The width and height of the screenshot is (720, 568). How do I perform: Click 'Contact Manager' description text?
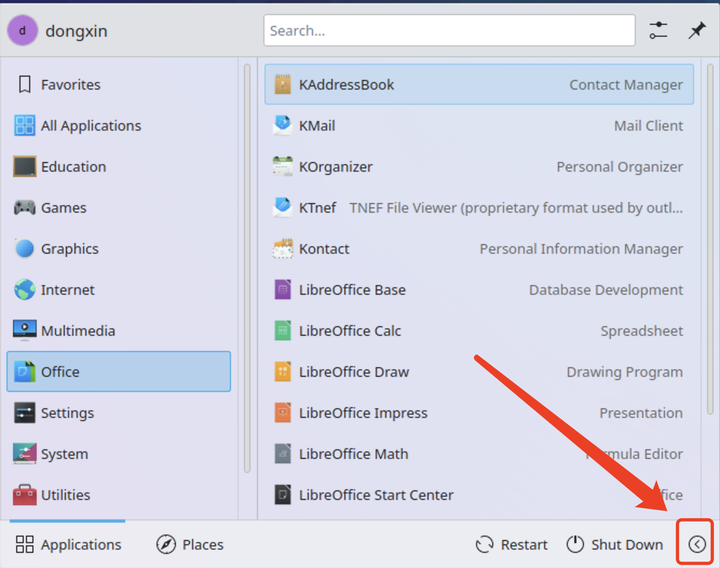[x=626, y=85]
